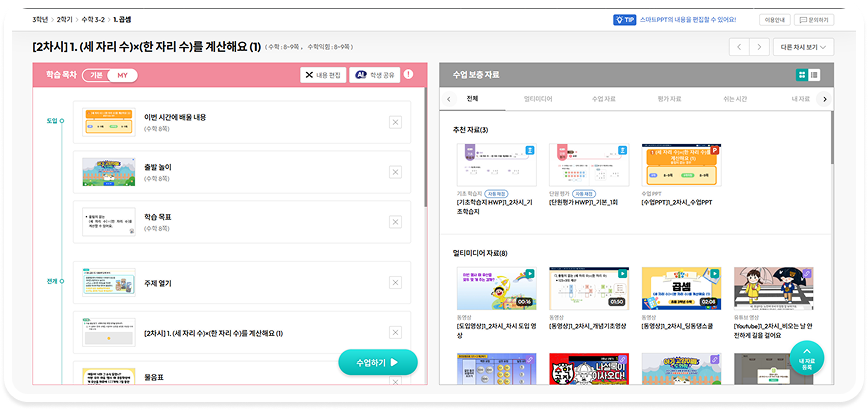Viewport: 868px width, 410px height.
Task: Open the 쉬는 시간 tab
Action: pos(734,99)
